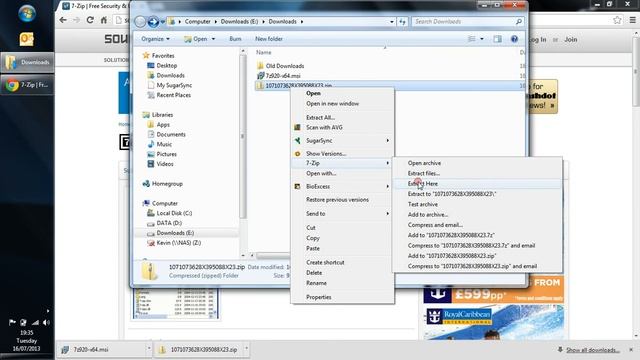640x360 pixels.
Task: Click into the Search Downloads field
Action: point(467,22)
